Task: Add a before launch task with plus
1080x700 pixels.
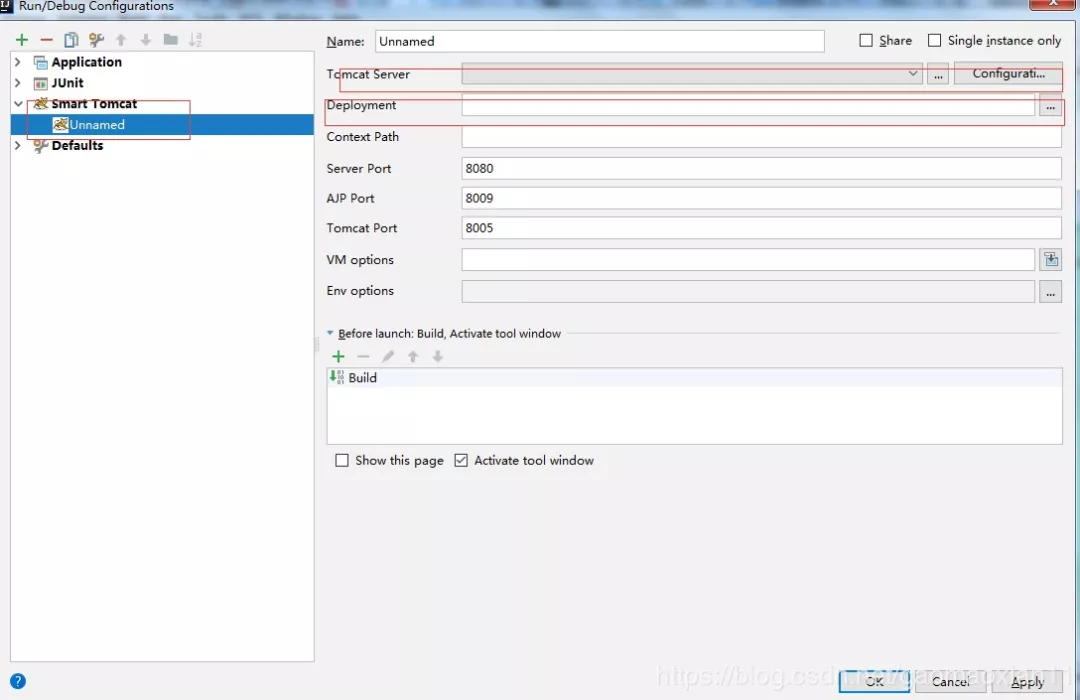Action: (x=338, y=356)
